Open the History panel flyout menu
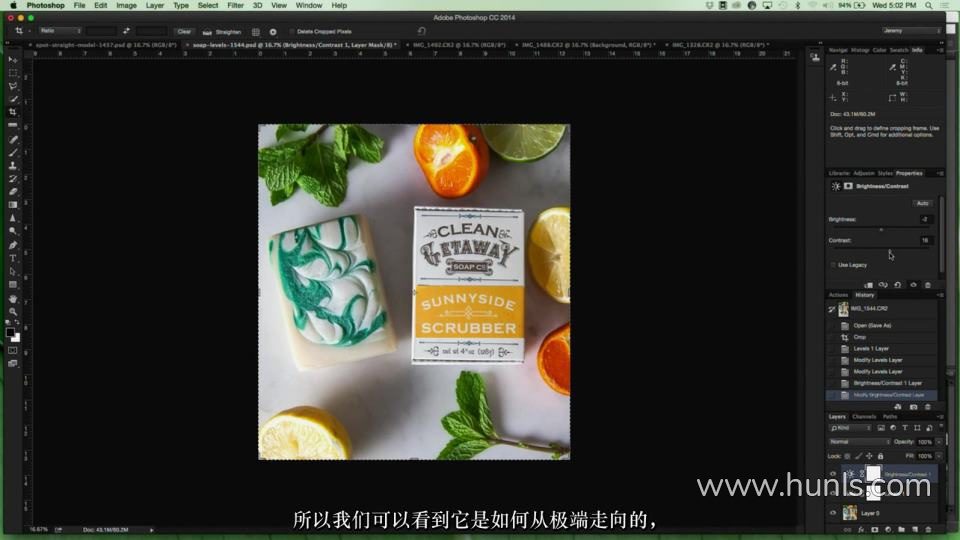960x540 pixels. coord(940,295)
